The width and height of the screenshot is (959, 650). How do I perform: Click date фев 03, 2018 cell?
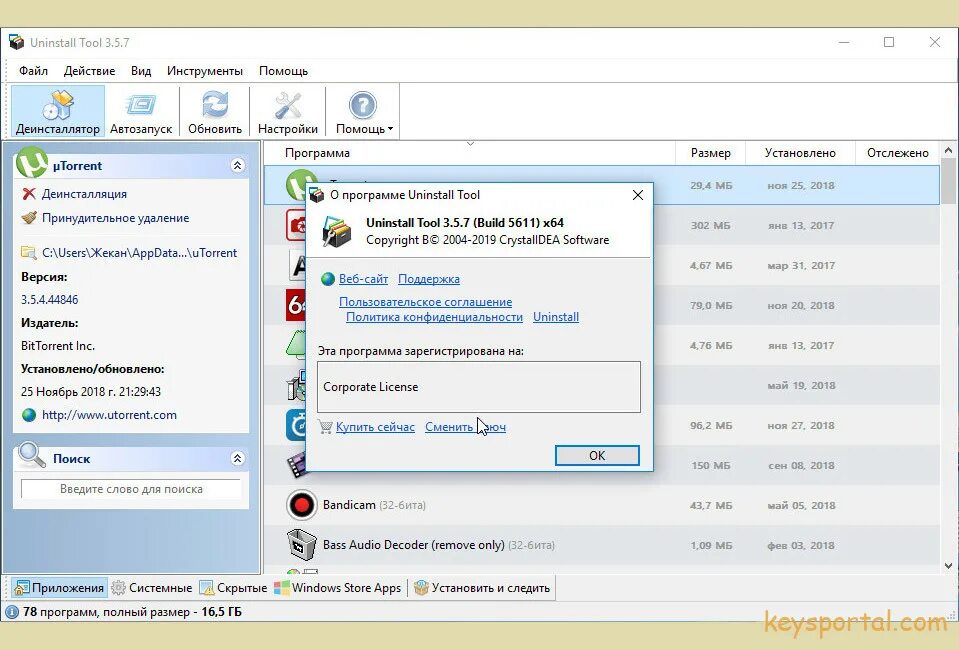coord(801,545)
